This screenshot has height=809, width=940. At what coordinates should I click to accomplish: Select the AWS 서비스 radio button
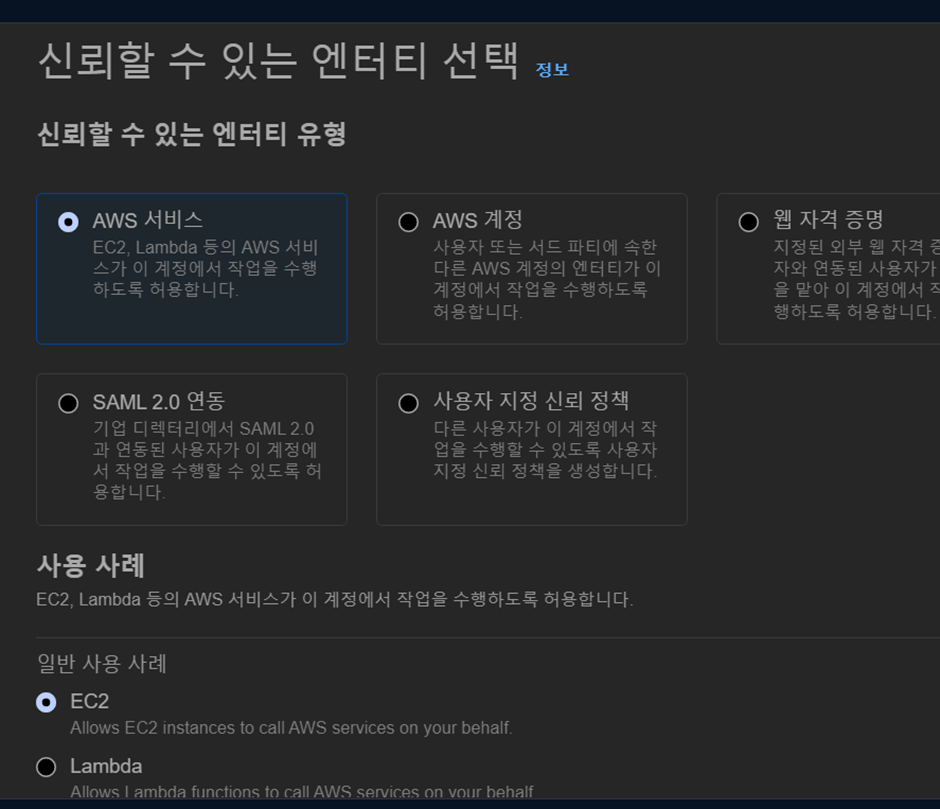coord(68,222)
